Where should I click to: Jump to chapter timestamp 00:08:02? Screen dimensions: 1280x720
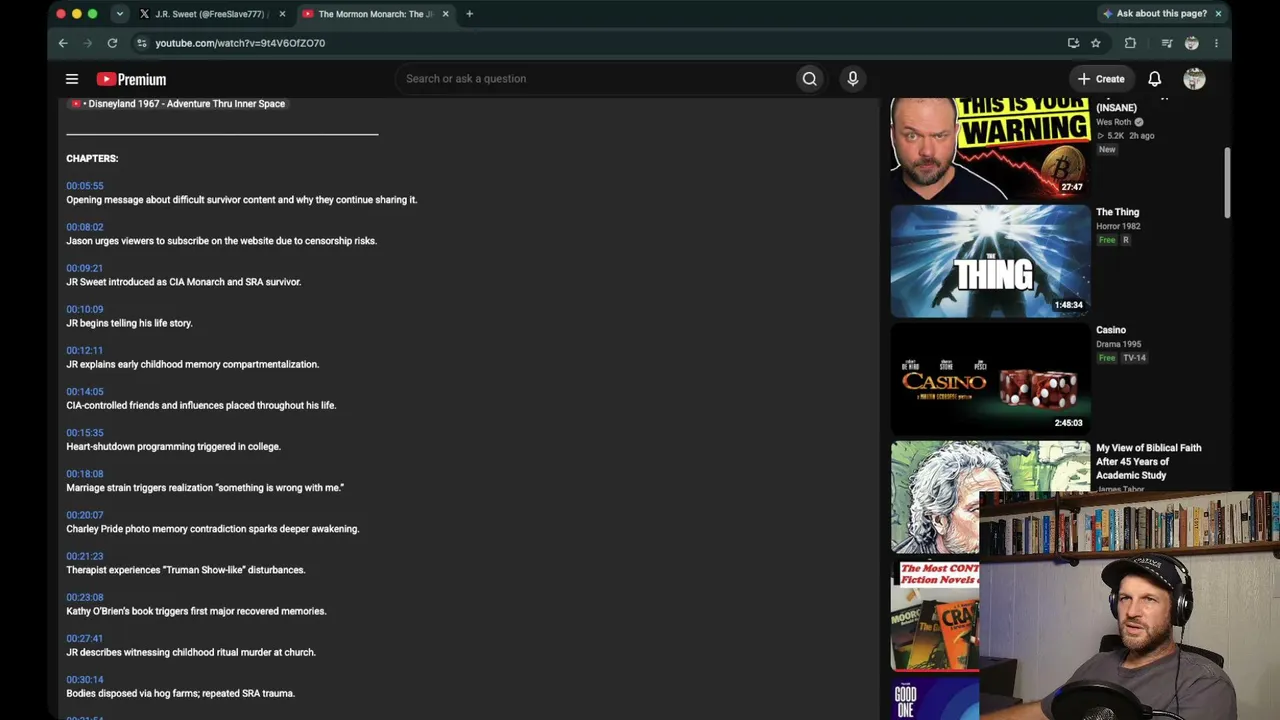click(x=85, y=227)
